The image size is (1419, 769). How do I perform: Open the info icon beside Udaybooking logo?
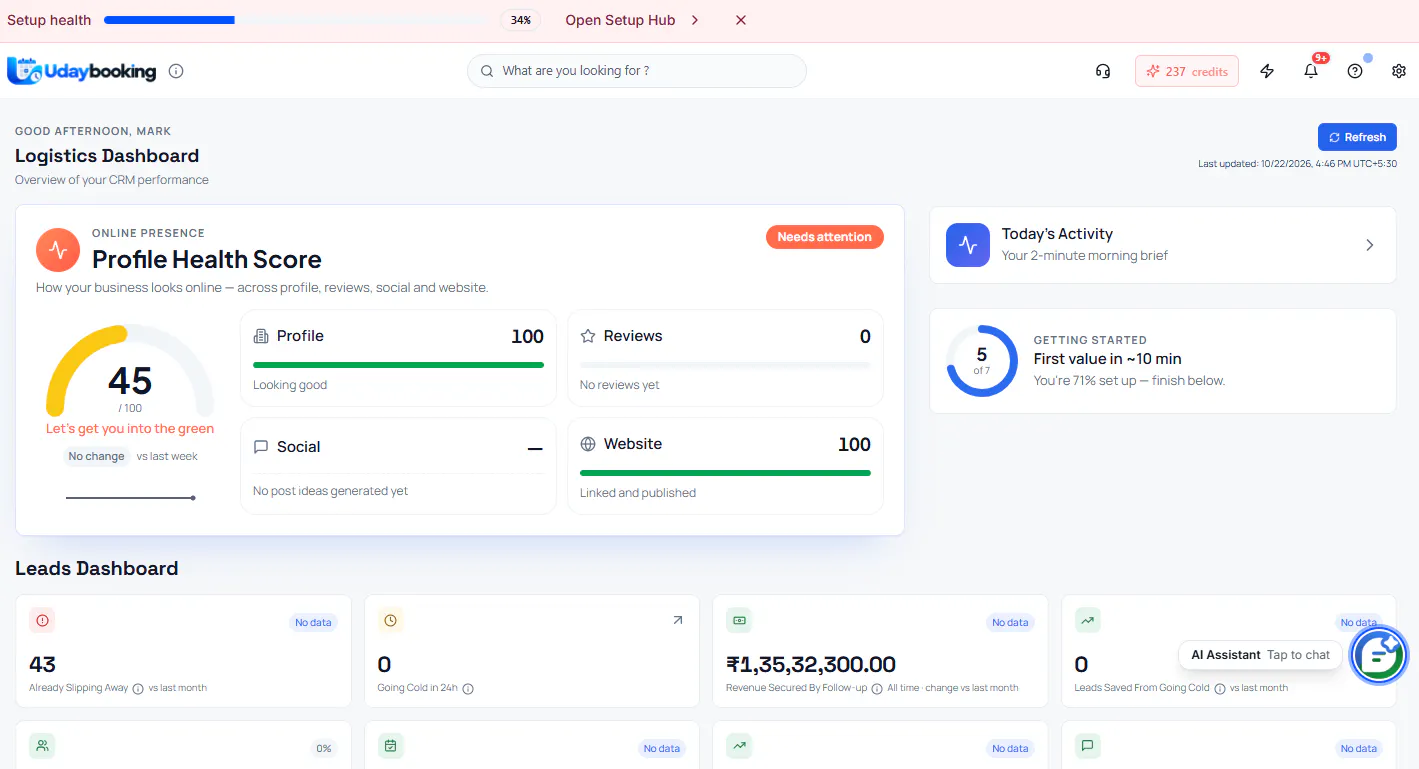pyautogui.click(x=176, y=71)
